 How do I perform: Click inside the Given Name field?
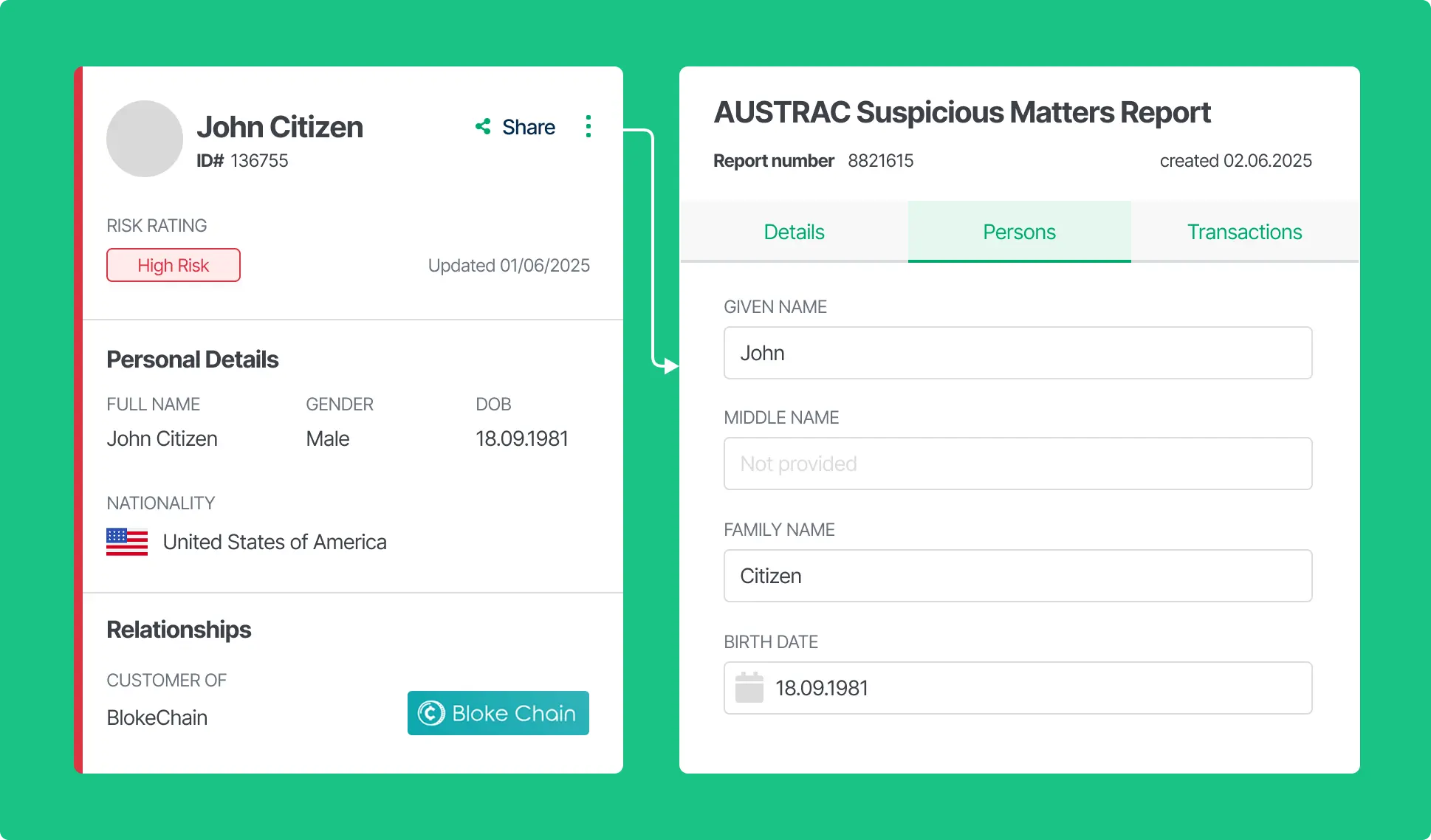(x=1018, y=353)
